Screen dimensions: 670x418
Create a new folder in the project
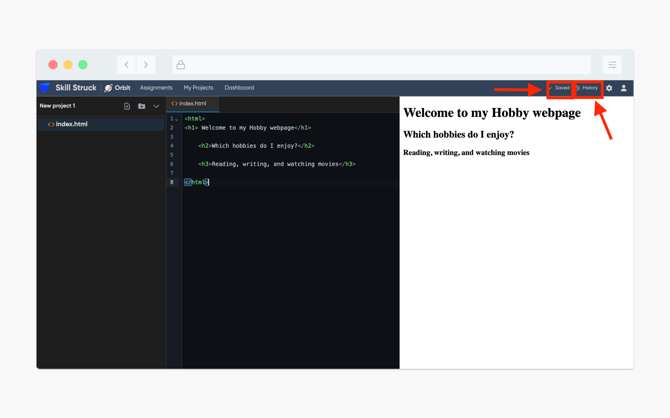141,106
